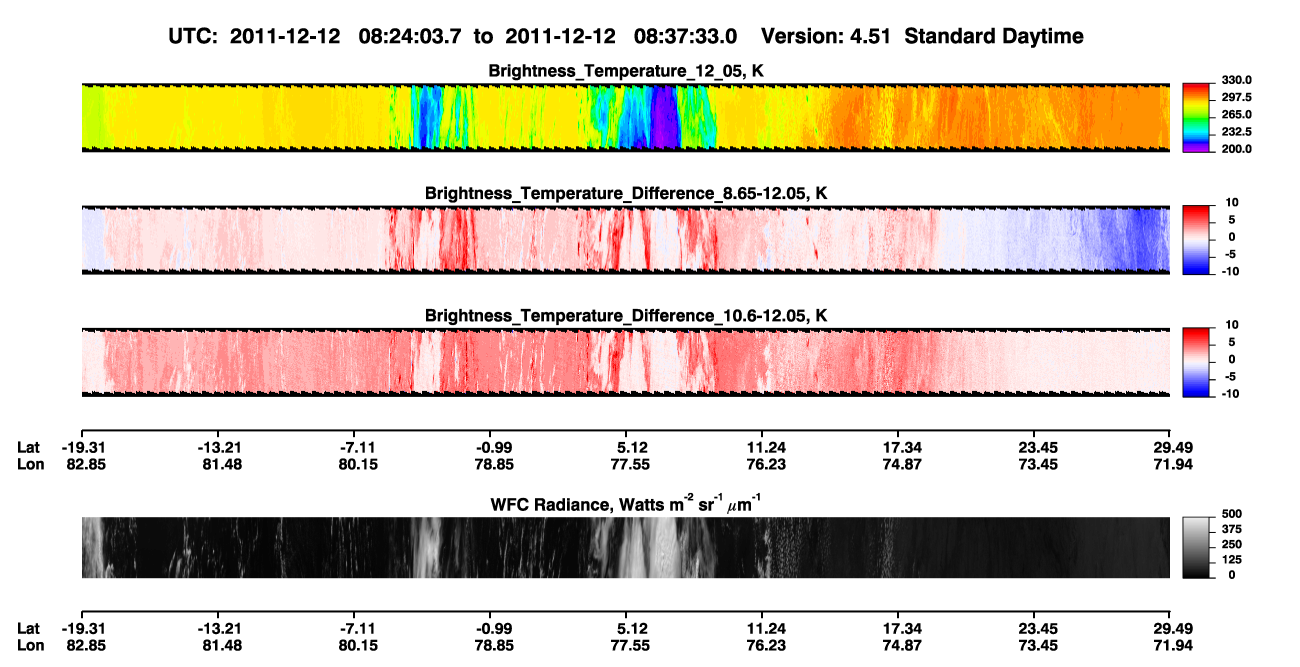Screen dimensions: 1300x667
Task: Click the 297.5 colorbar label
Action: pyautogui.click(x=1238, y=98)
